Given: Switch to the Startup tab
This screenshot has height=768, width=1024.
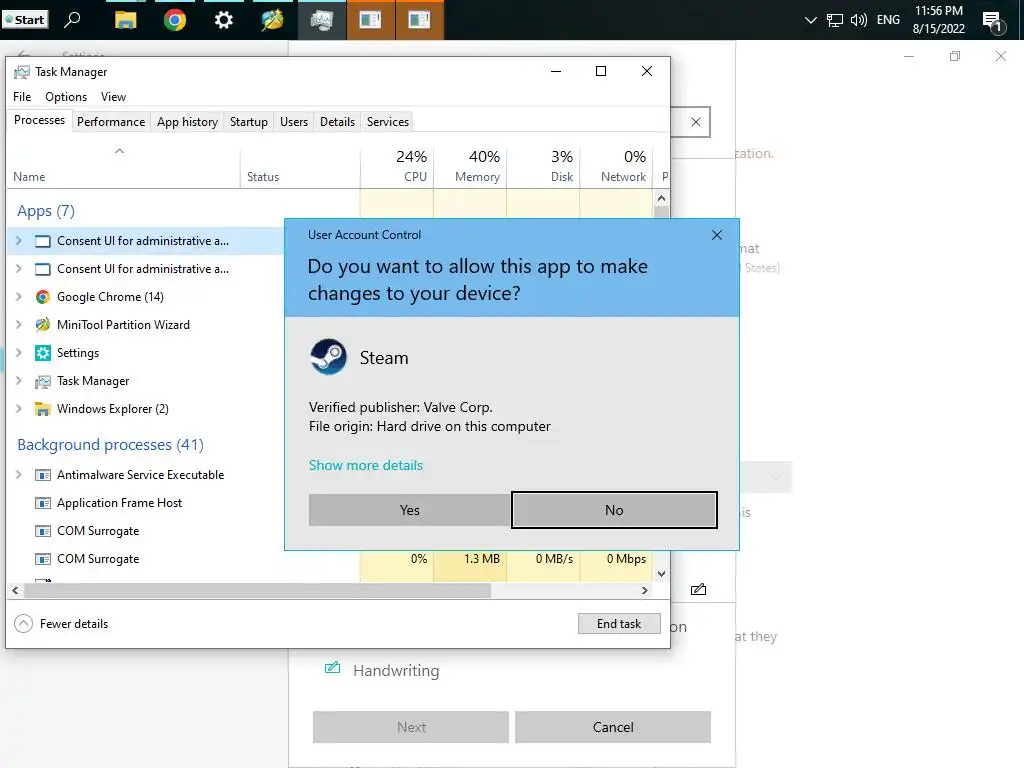Looking at the screenshot, I should (248, 122).
